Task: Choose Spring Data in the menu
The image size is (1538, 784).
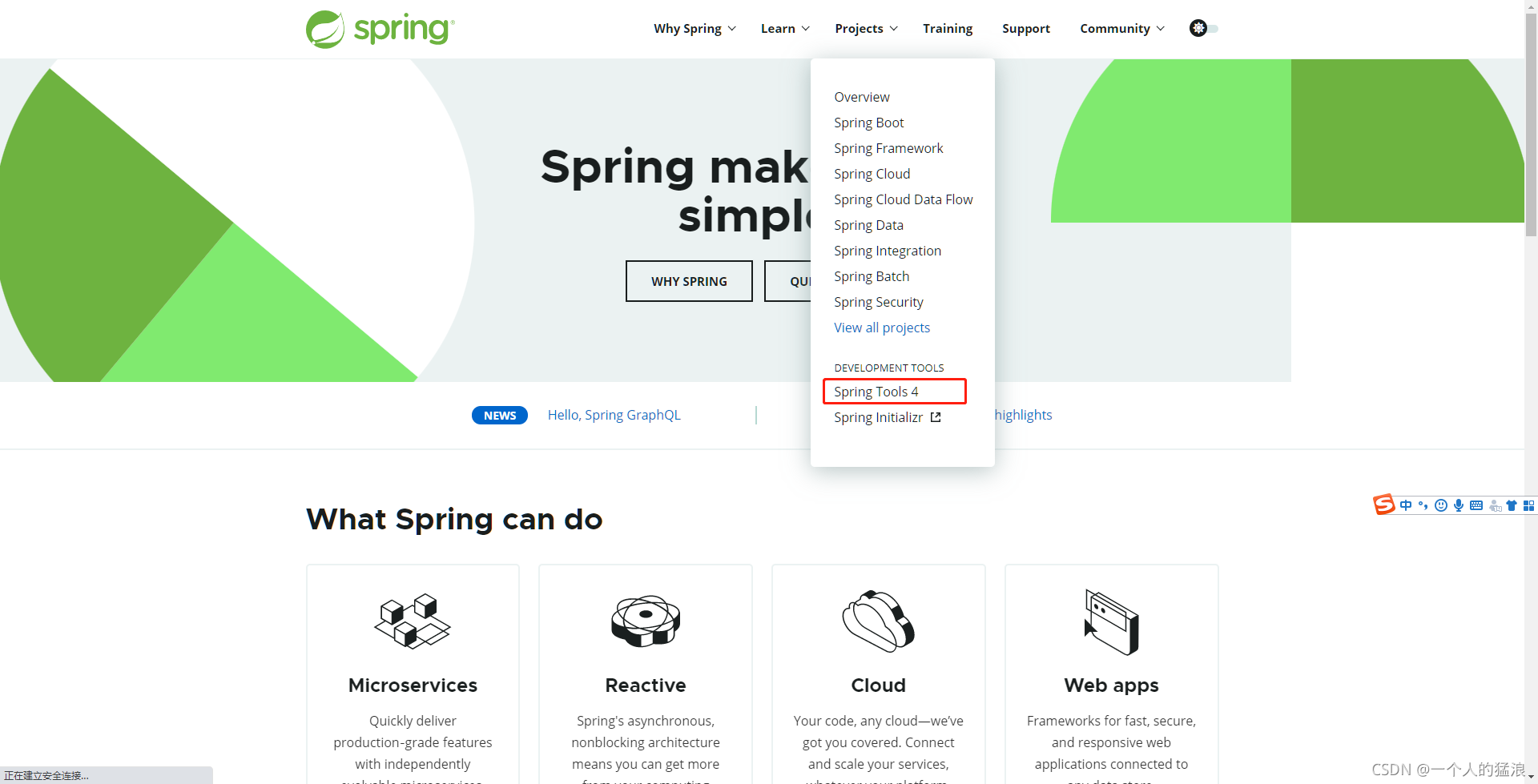Action: [x=869, y=225]
